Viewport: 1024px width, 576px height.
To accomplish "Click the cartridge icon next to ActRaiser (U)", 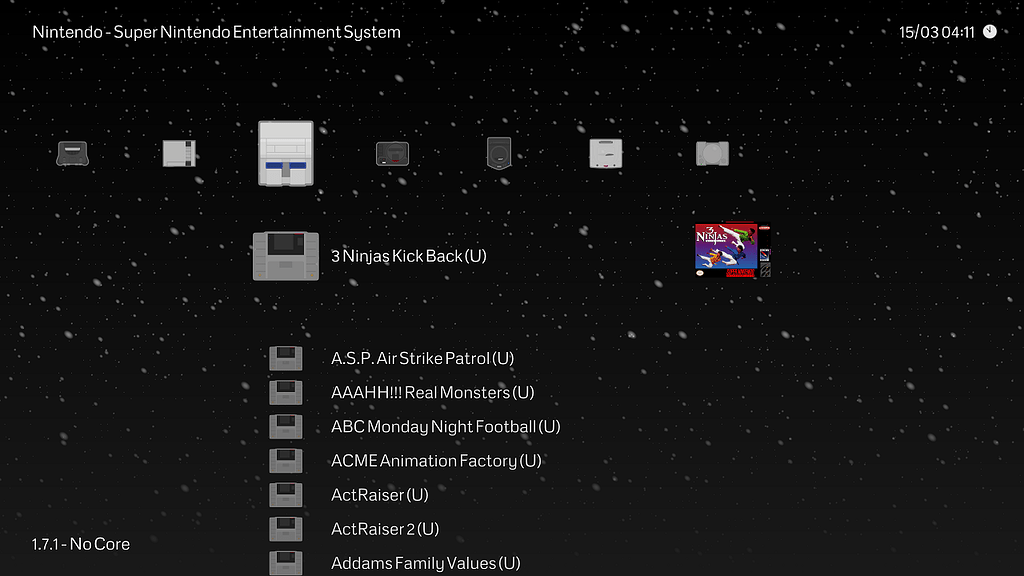I will pos(286,494).
